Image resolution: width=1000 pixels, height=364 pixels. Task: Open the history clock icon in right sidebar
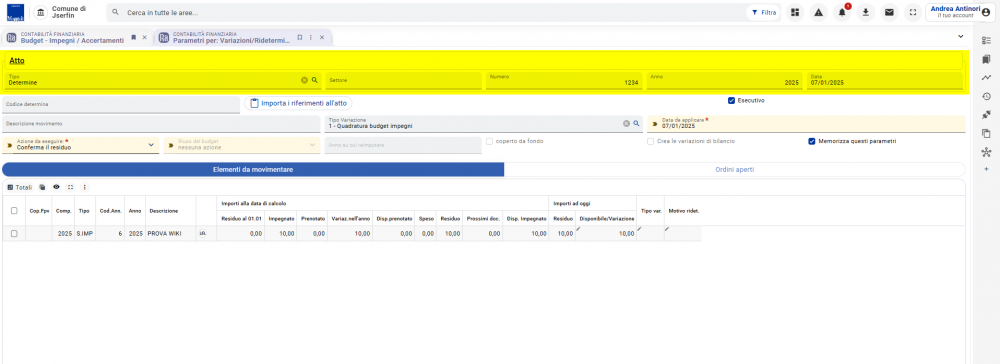[986, 96]
